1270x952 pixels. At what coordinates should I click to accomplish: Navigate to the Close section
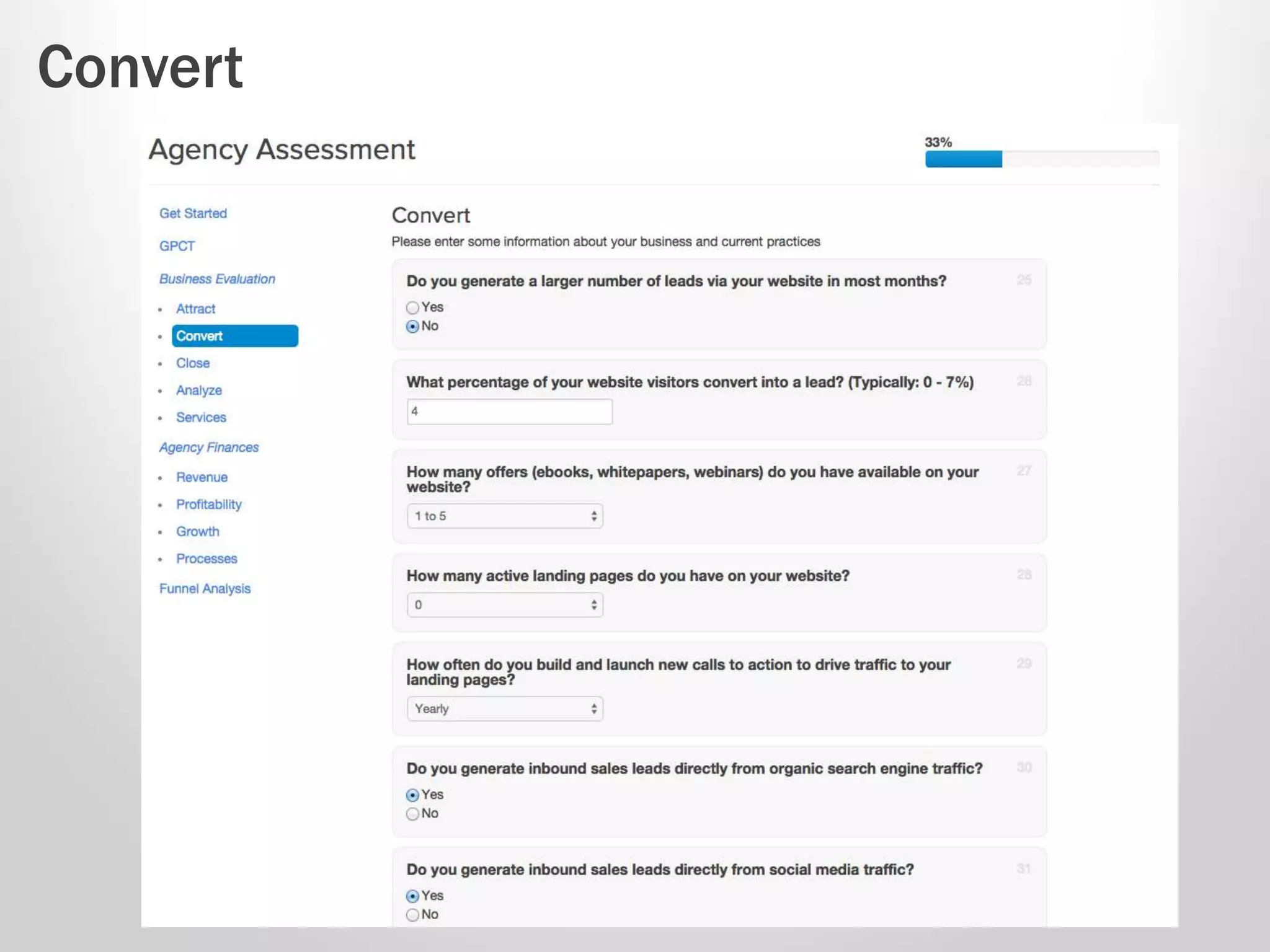click(193, 363)
